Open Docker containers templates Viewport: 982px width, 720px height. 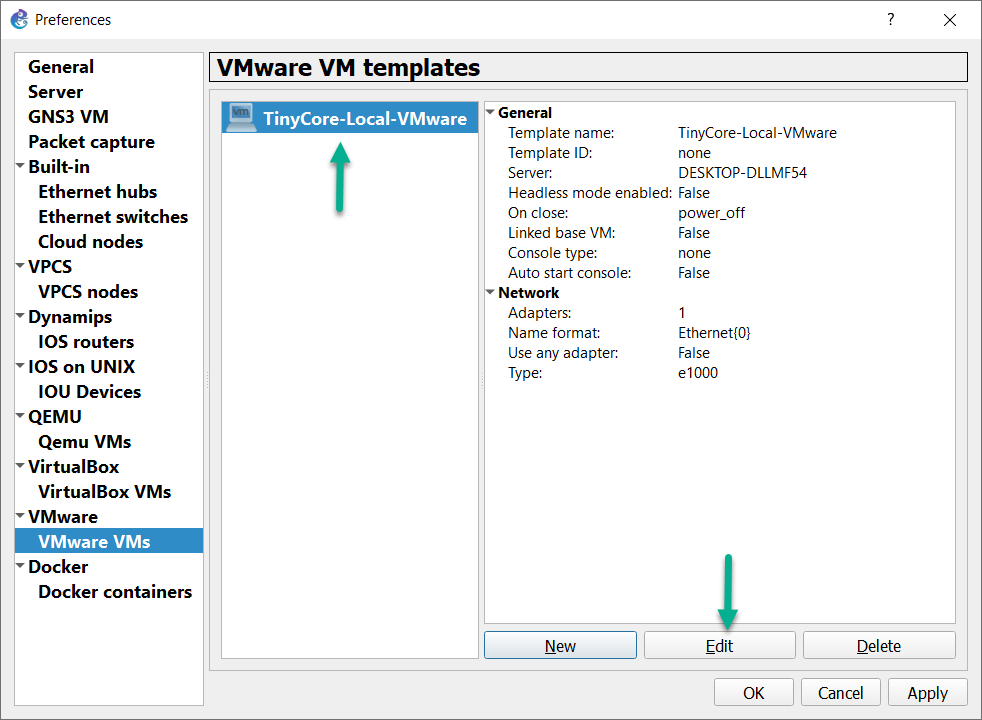(115, 592)
